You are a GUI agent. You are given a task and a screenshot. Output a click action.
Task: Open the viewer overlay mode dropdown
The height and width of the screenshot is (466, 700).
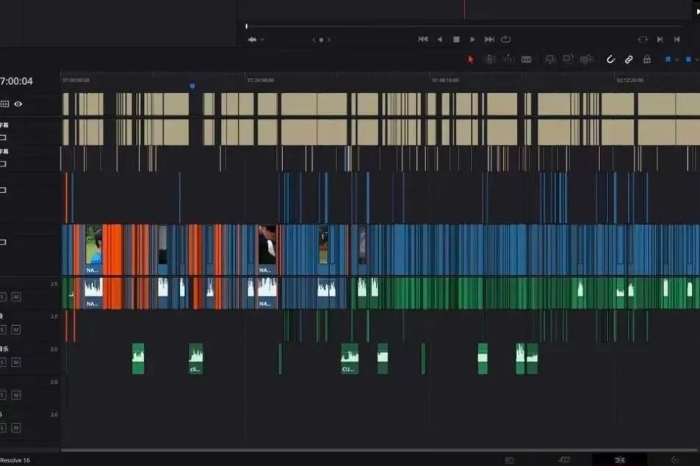pyautogui.click(x=262, y=40)
